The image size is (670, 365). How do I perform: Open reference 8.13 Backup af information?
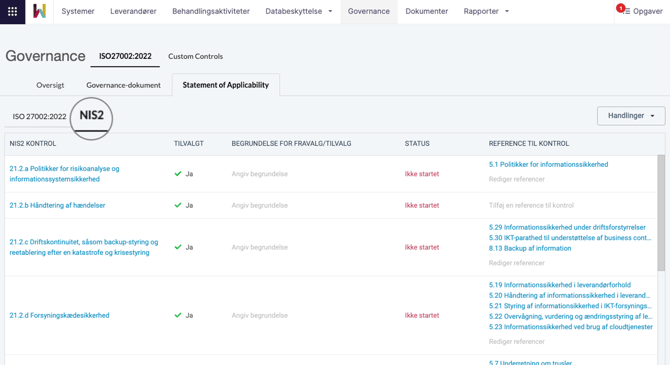point(530,248)
